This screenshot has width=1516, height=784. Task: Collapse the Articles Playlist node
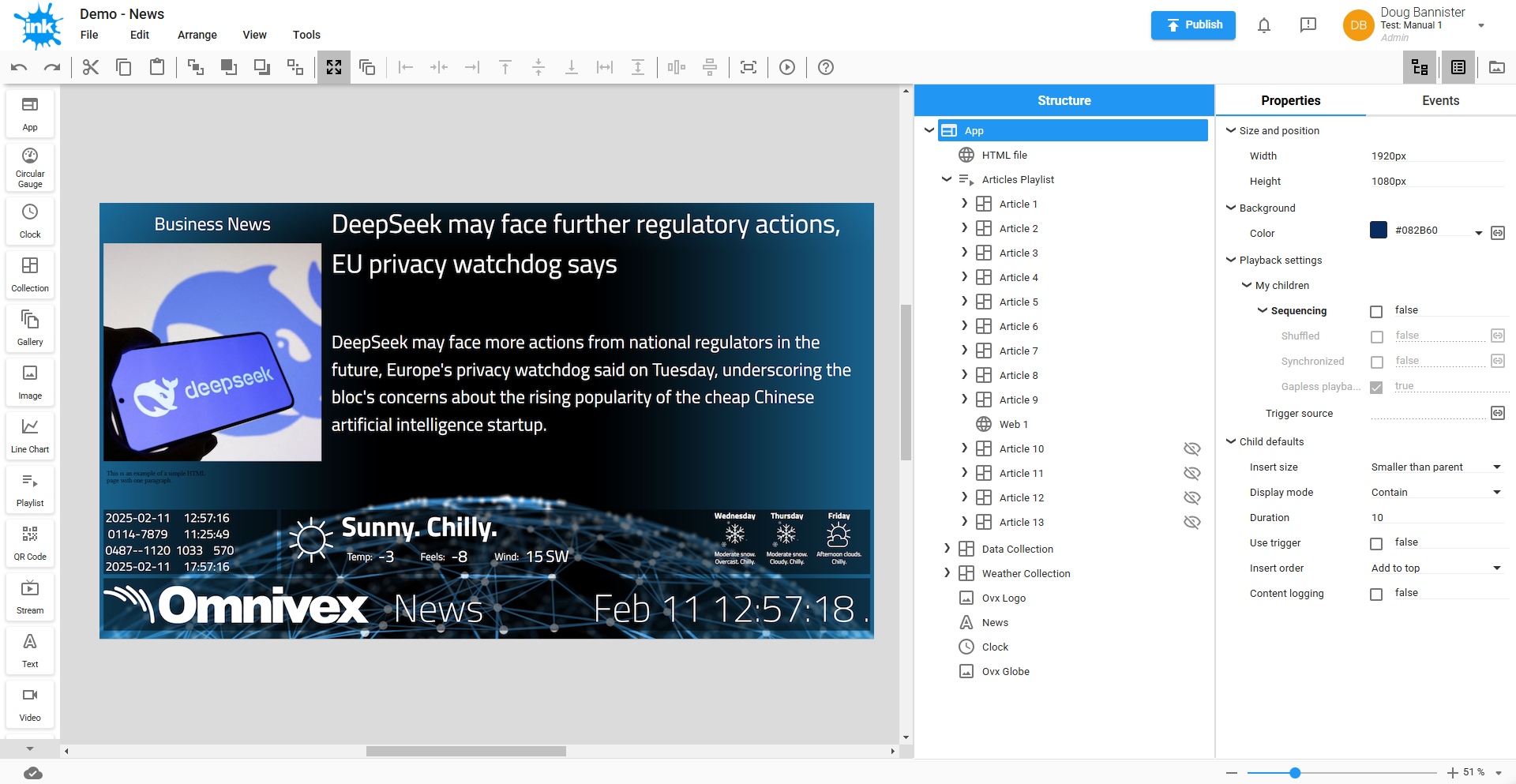[x=947, y=179]
